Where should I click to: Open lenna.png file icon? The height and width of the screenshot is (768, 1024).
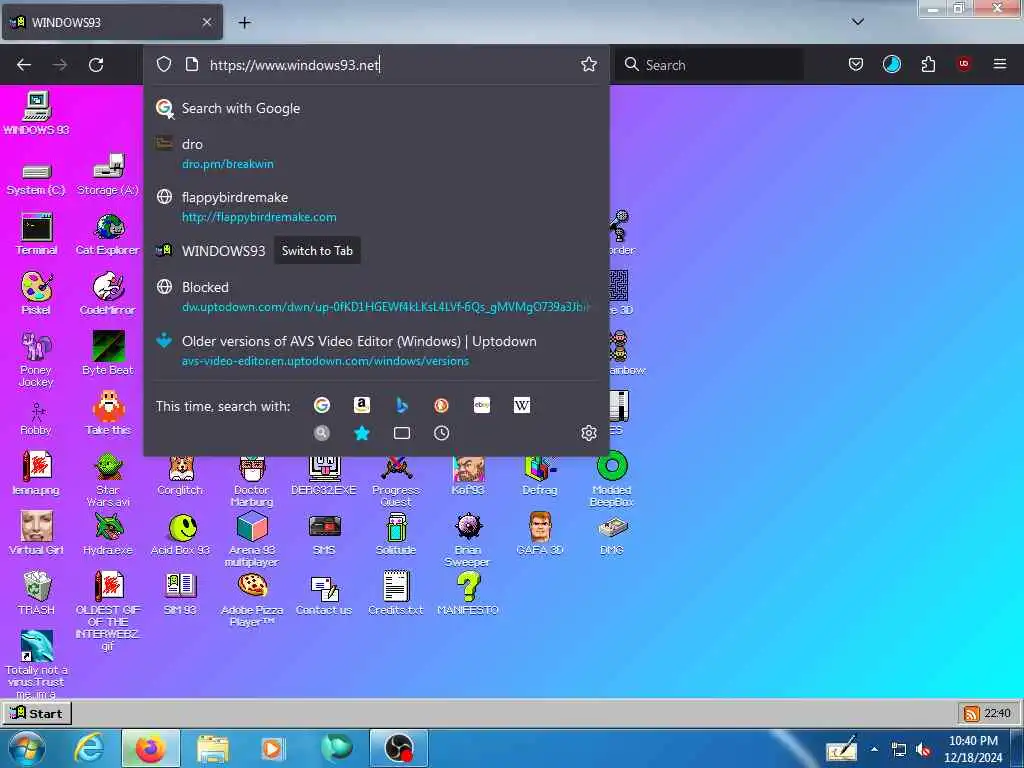36,473
